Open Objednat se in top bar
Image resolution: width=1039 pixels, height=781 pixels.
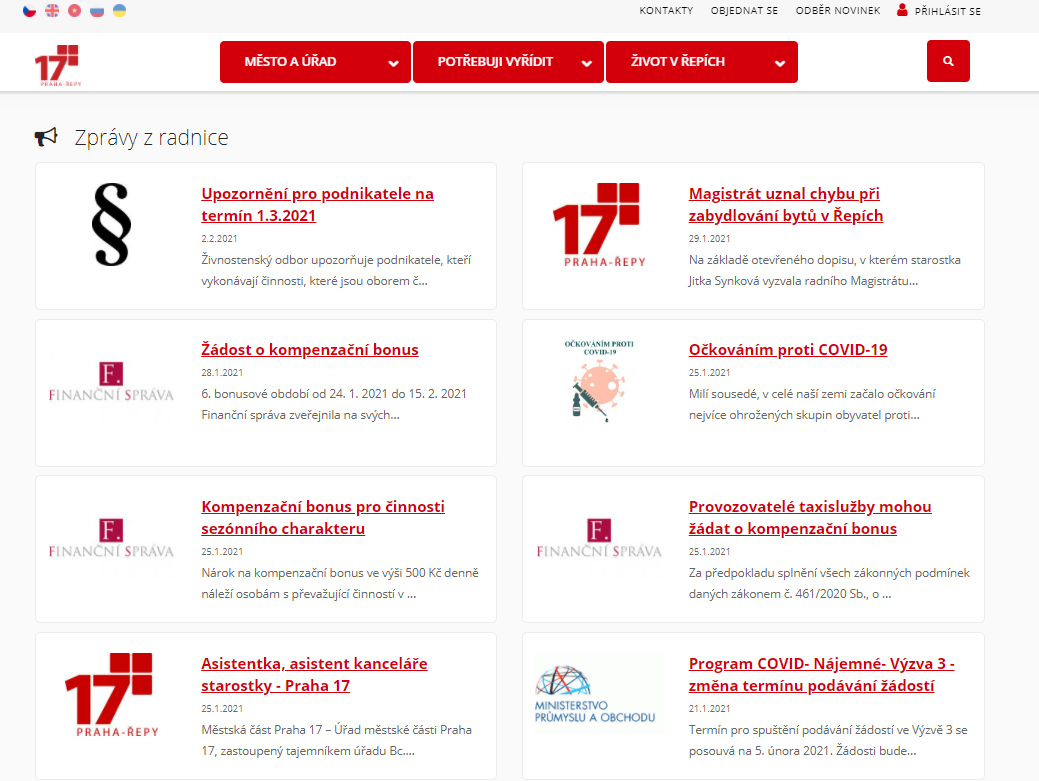point(744,11)
